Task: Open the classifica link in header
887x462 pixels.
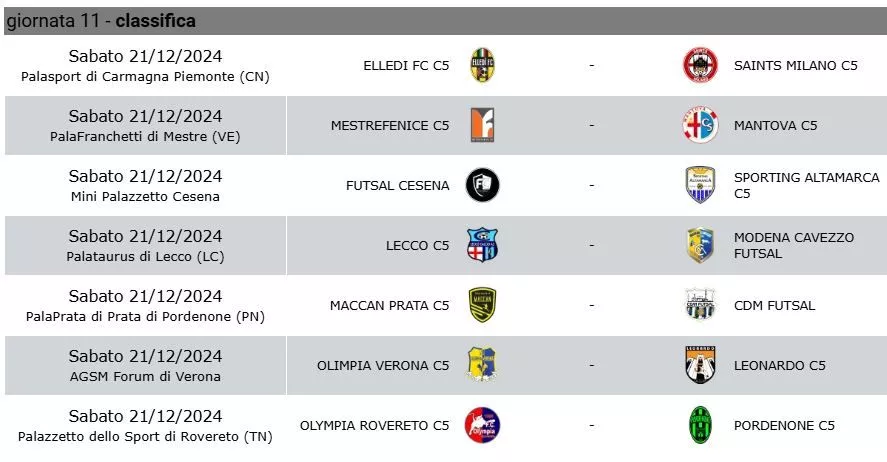Action: pos(156,21)
